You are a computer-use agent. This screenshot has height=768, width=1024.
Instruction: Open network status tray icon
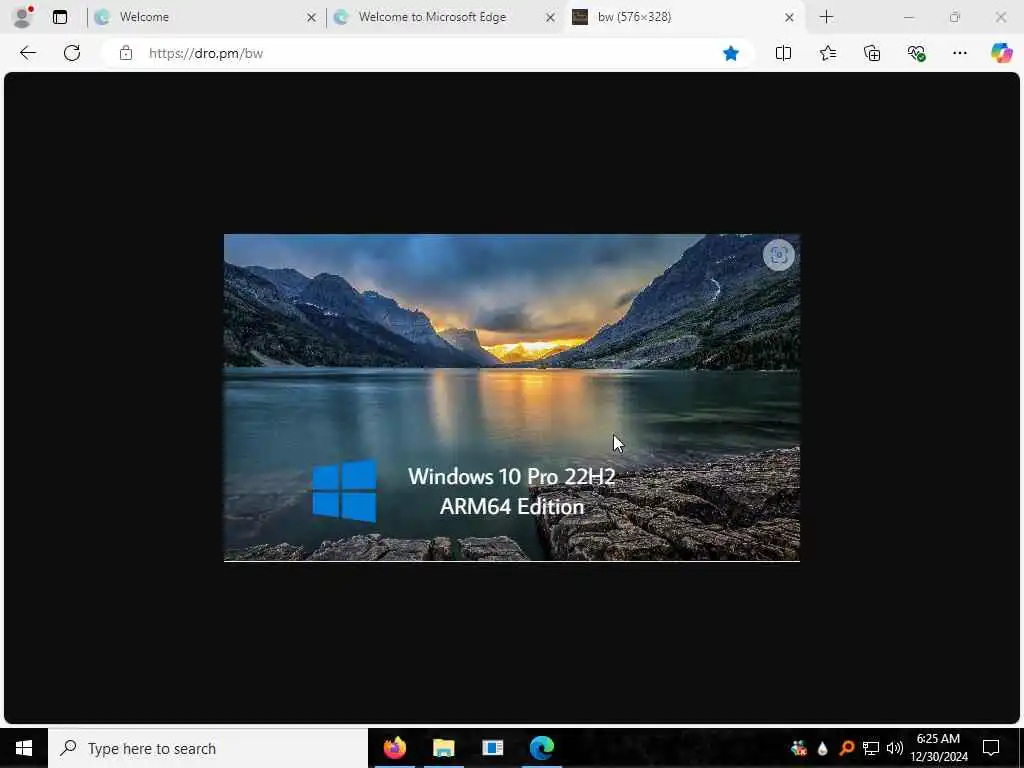[871, 748]
